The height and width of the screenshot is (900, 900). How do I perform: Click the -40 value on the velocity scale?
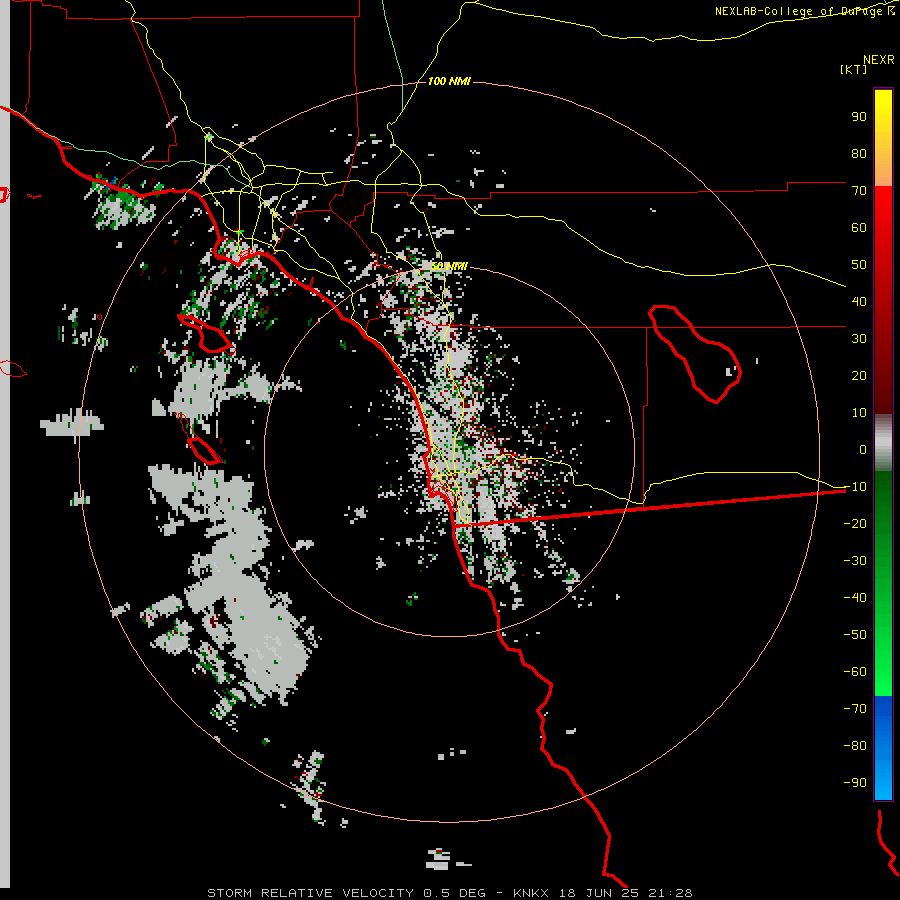pyautogui.click(x=855, y=598)
